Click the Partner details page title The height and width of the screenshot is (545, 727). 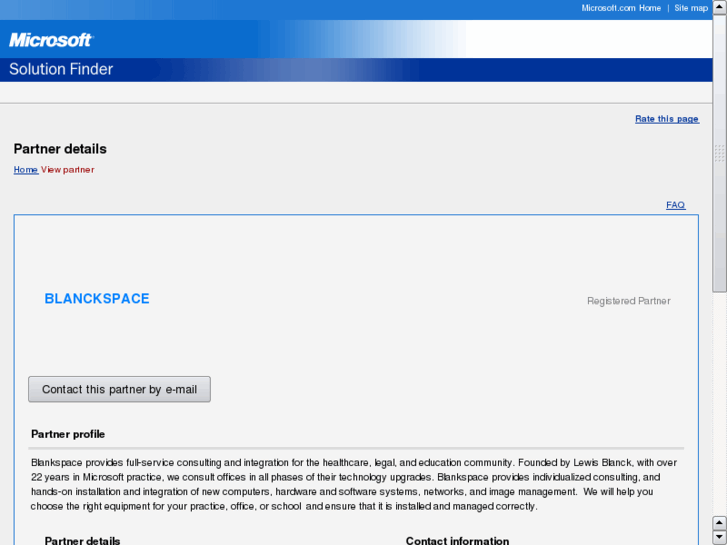(x=60, y=149)
